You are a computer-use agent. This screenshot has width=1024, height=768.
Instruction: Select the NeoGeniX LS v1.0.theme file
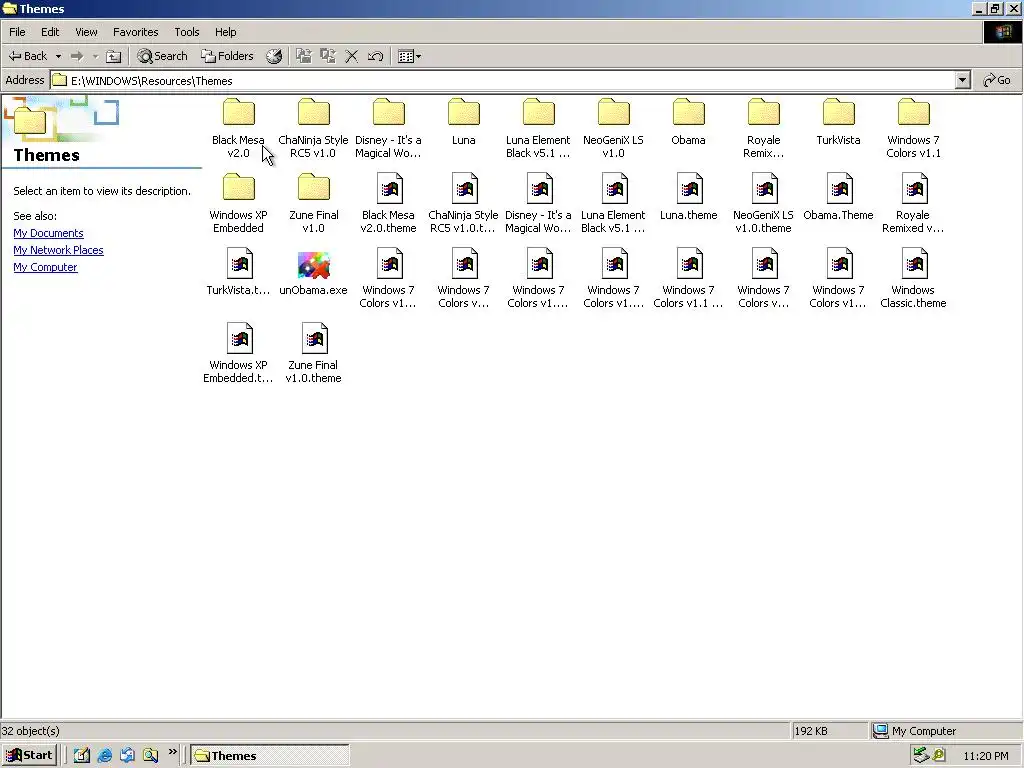tap(763, 203)
